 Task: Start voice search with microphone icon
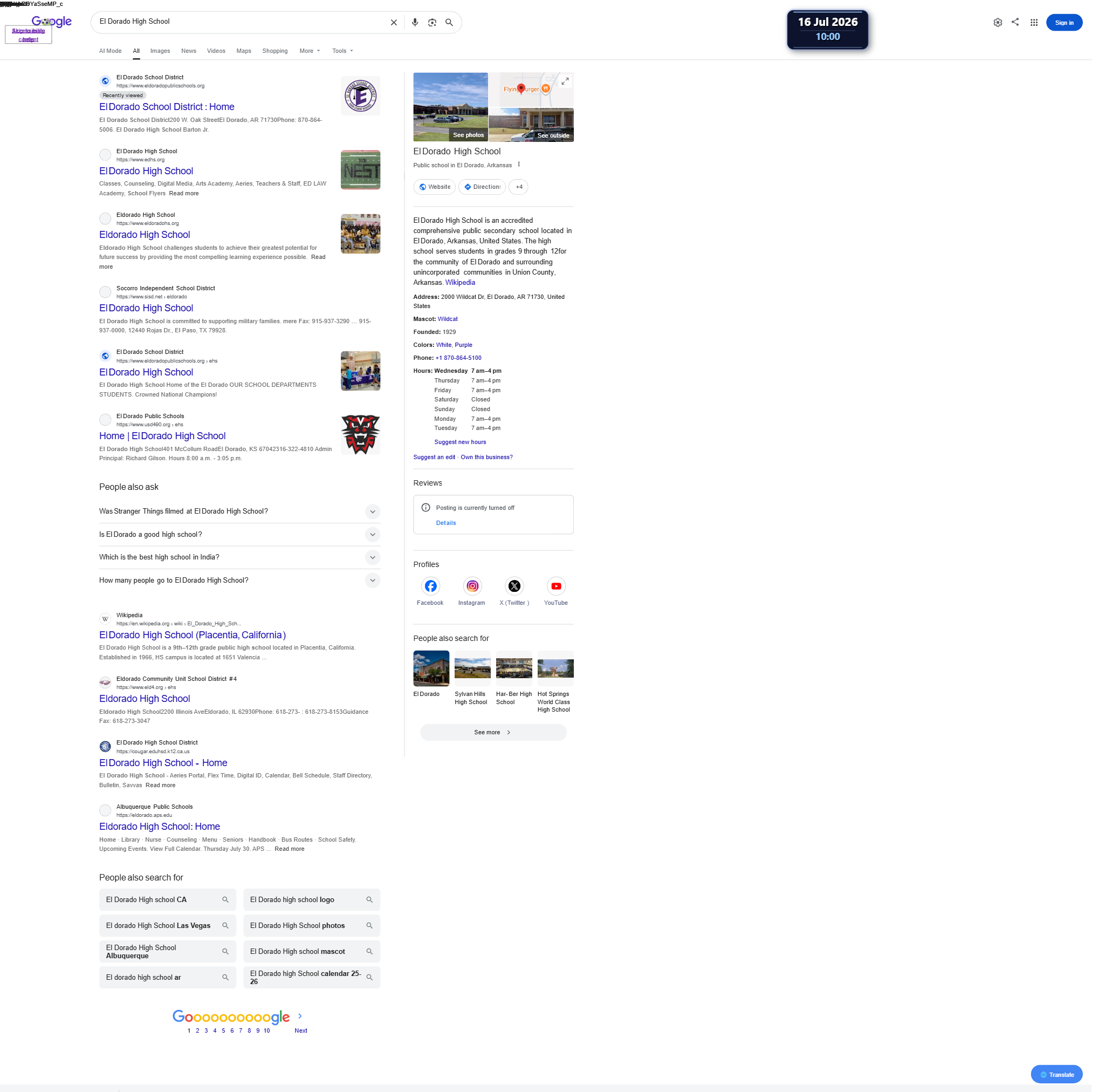tap(417, 23)
